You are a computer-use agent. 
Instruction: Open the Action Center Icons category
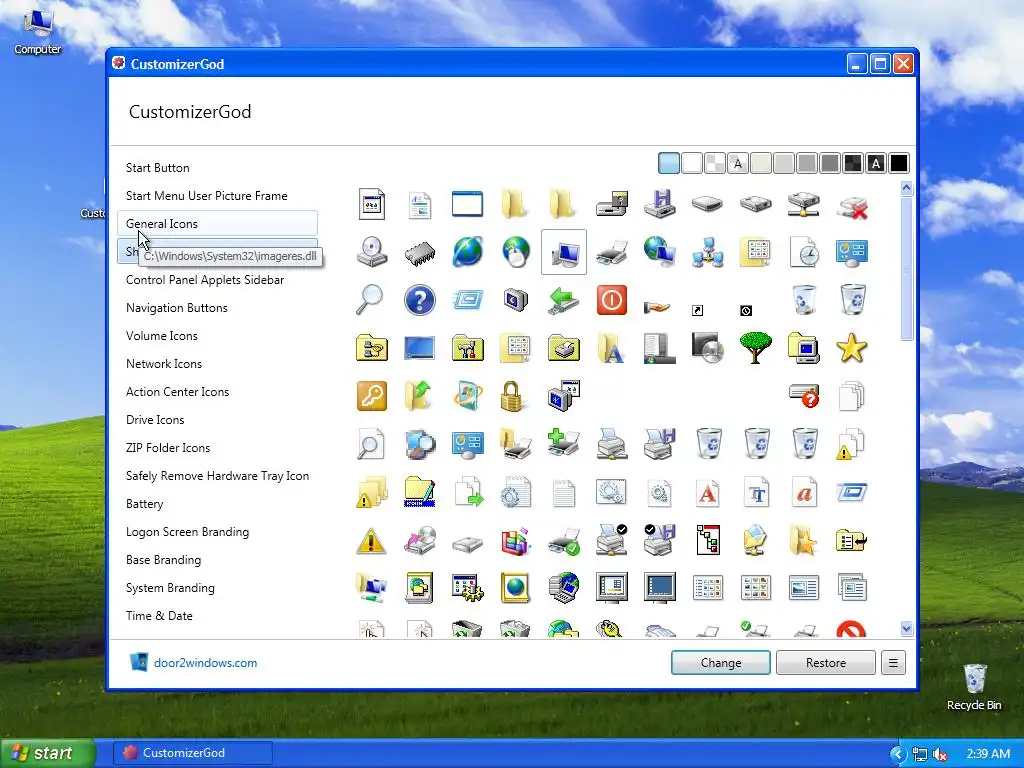click(177, 392)
